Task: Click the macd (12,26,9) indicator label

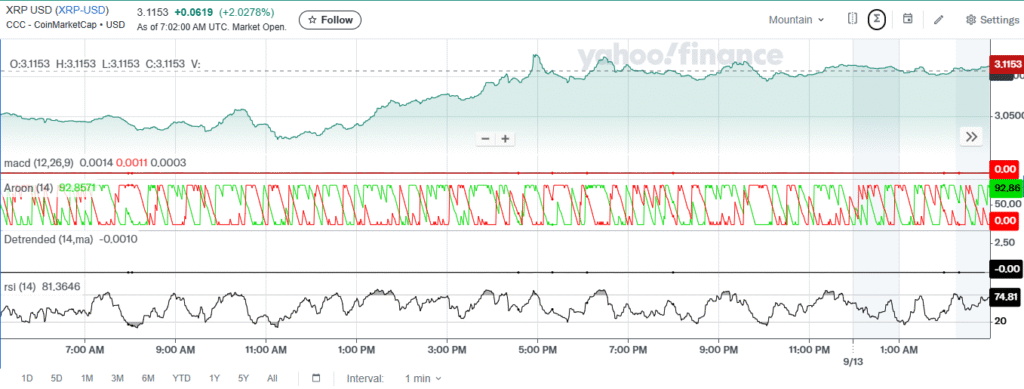Action: point(39,162)
